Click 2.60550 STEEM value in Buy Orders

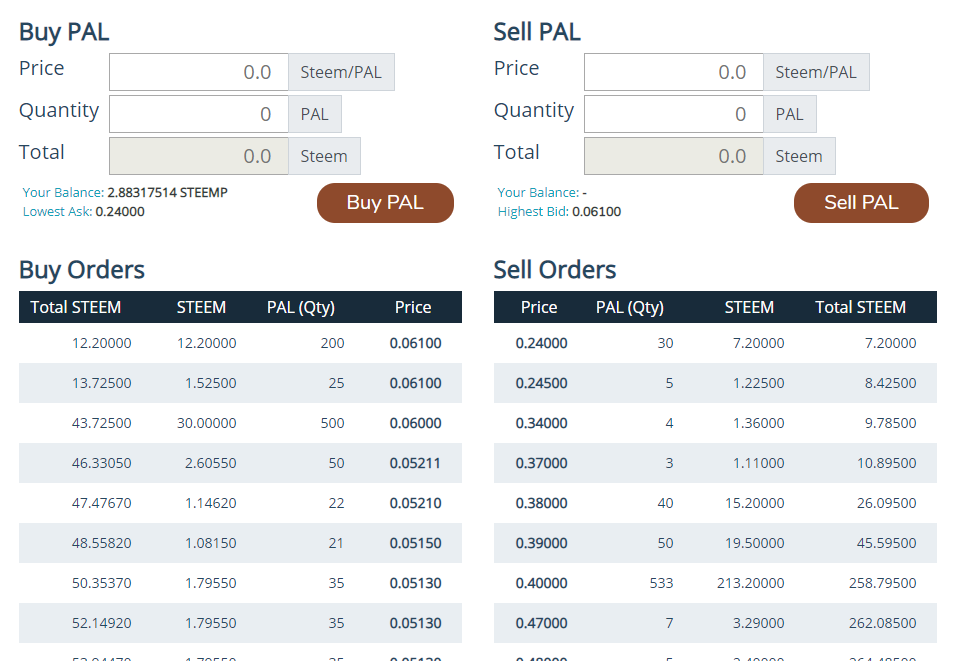point(211,463)
